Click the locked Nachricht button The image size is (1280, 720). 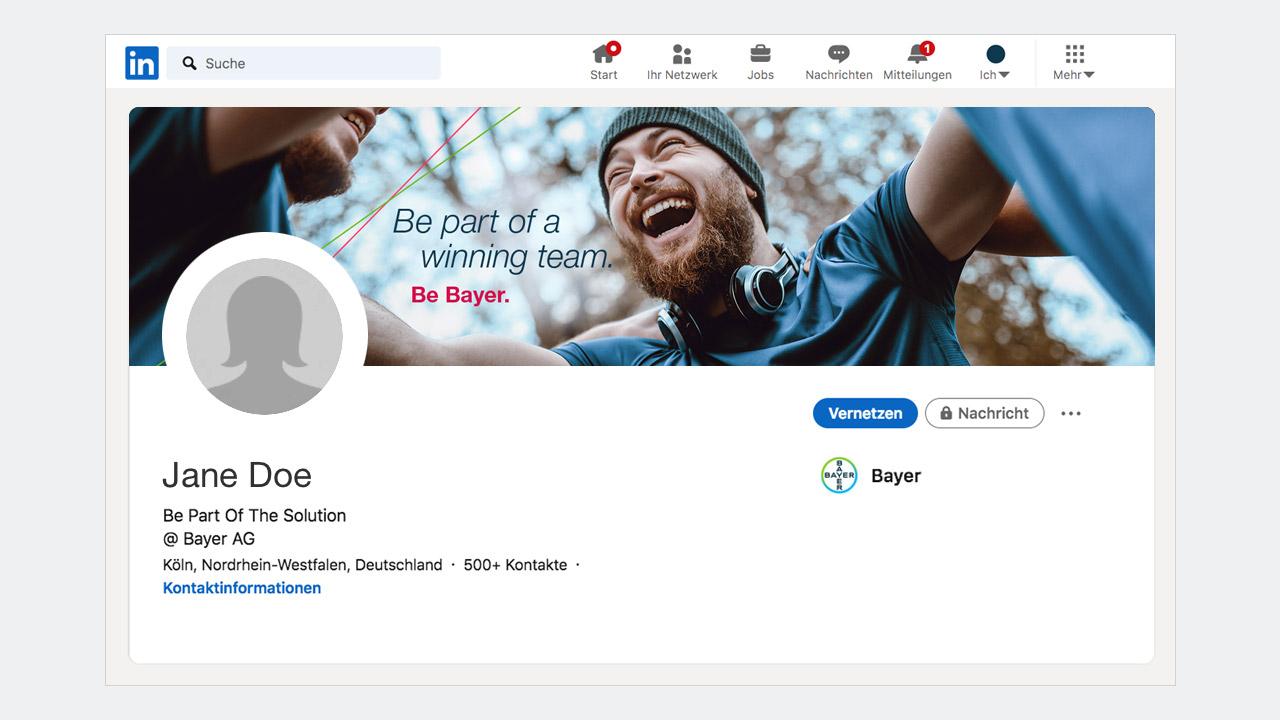(984, 413)
